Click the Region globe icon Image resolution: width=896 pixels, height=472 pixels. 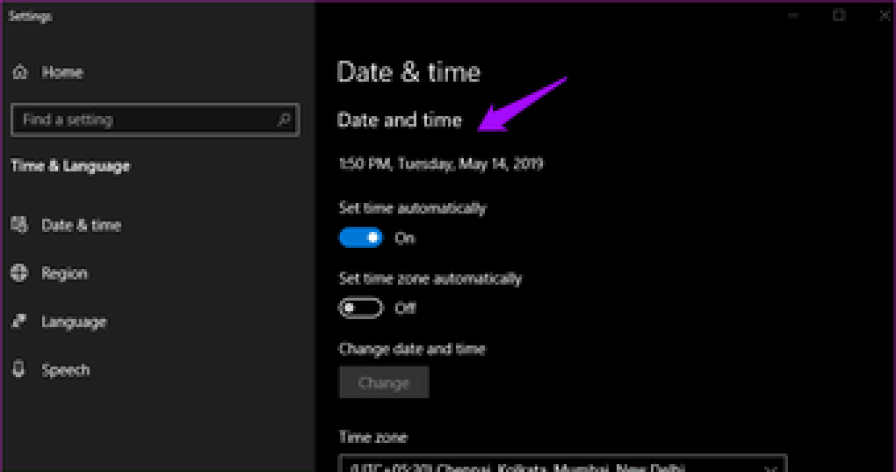point(19,273)
